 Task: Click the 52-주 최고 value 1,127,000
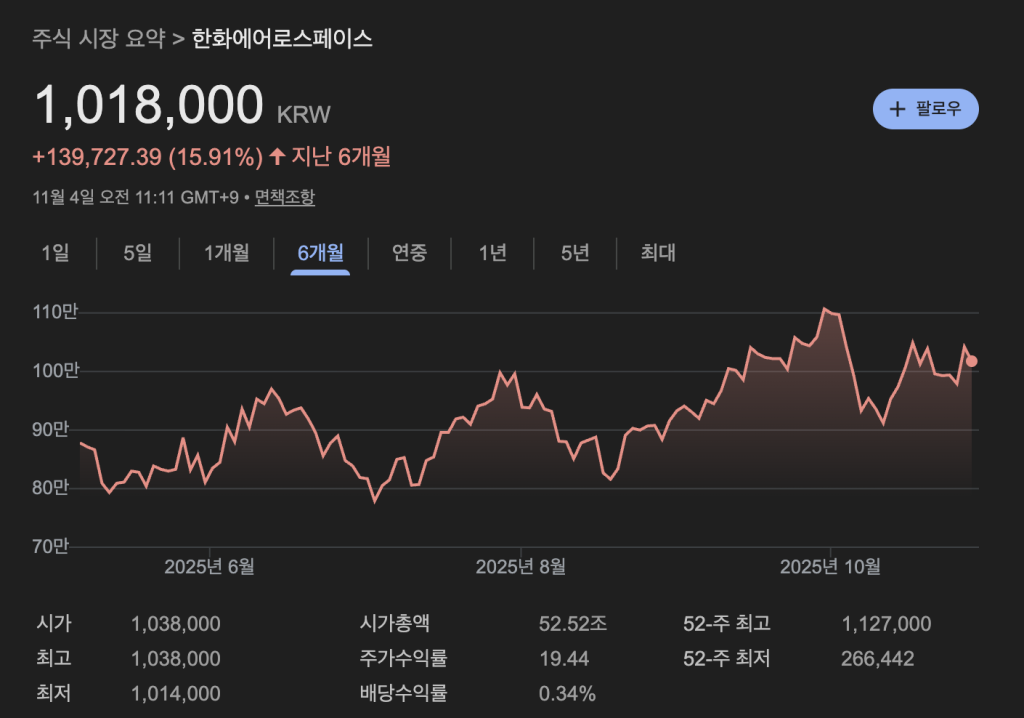[886, 625]
